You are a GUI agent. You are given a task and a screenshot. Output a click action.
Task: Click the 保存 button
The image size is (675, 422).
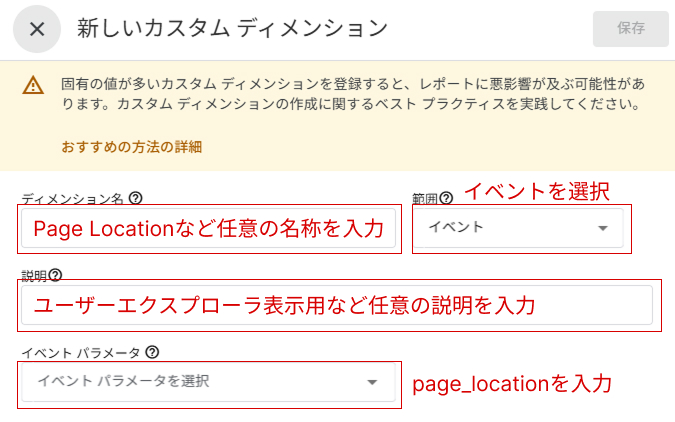[x=631, y=29]
